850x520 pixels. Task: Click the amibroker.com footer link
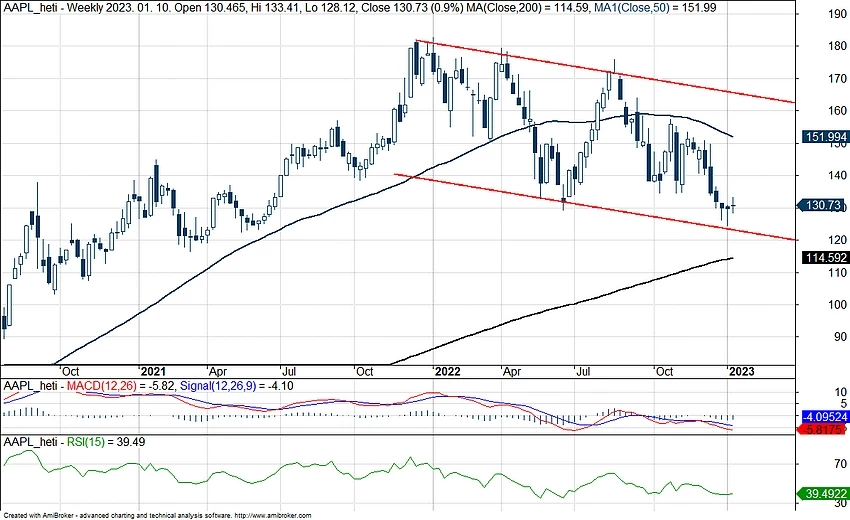(x=273, y=516)
